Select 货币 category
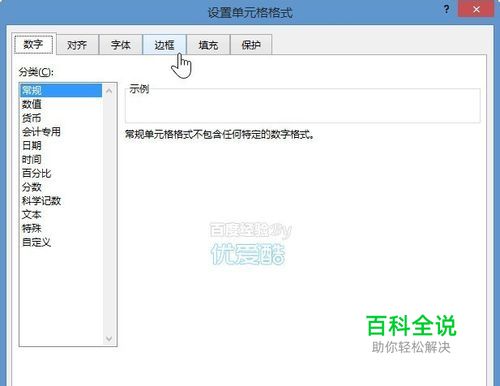 pos(61,118)
